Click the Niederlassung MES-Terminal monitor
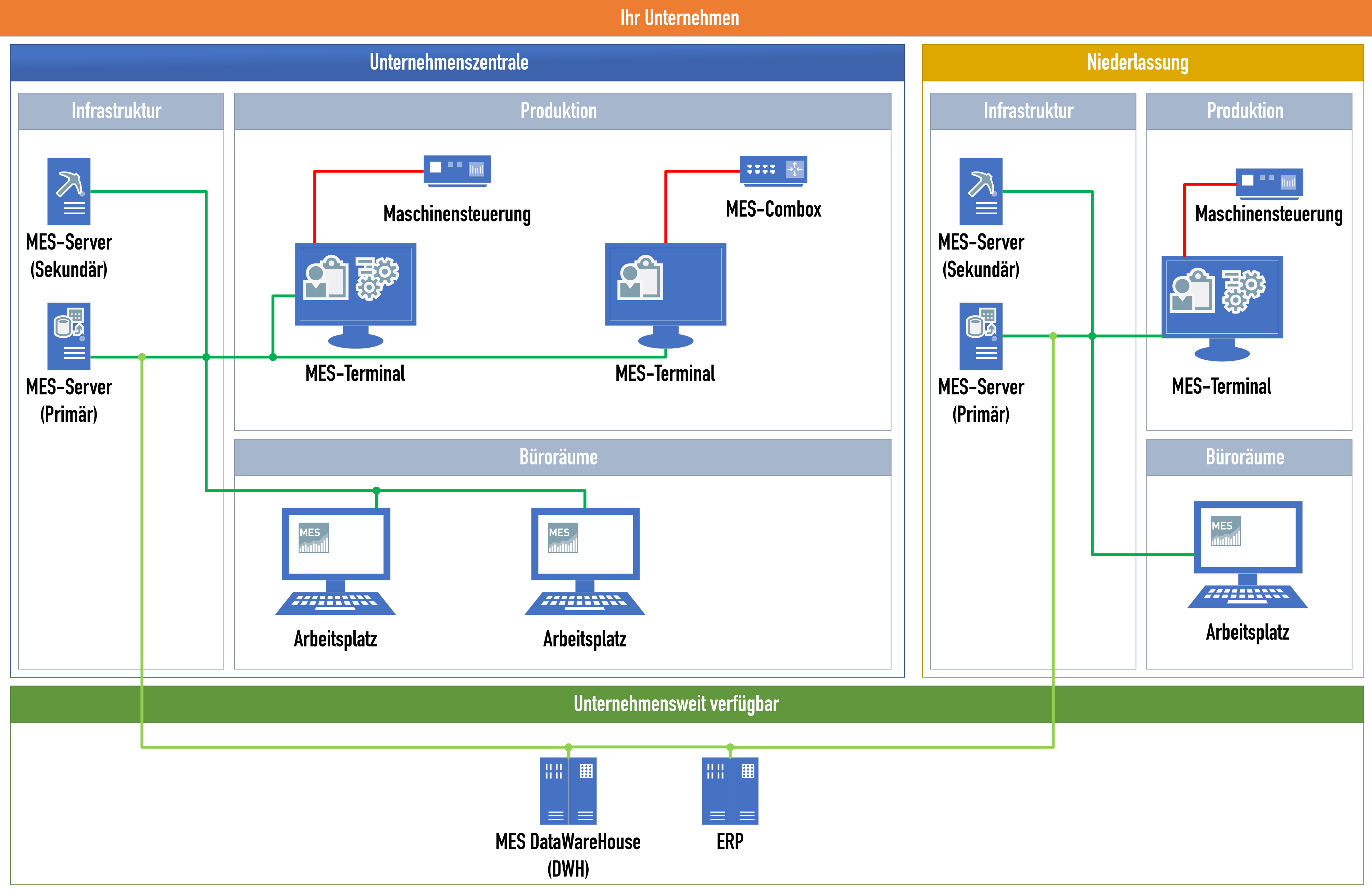The image size is (1372, 893). 1222,308
